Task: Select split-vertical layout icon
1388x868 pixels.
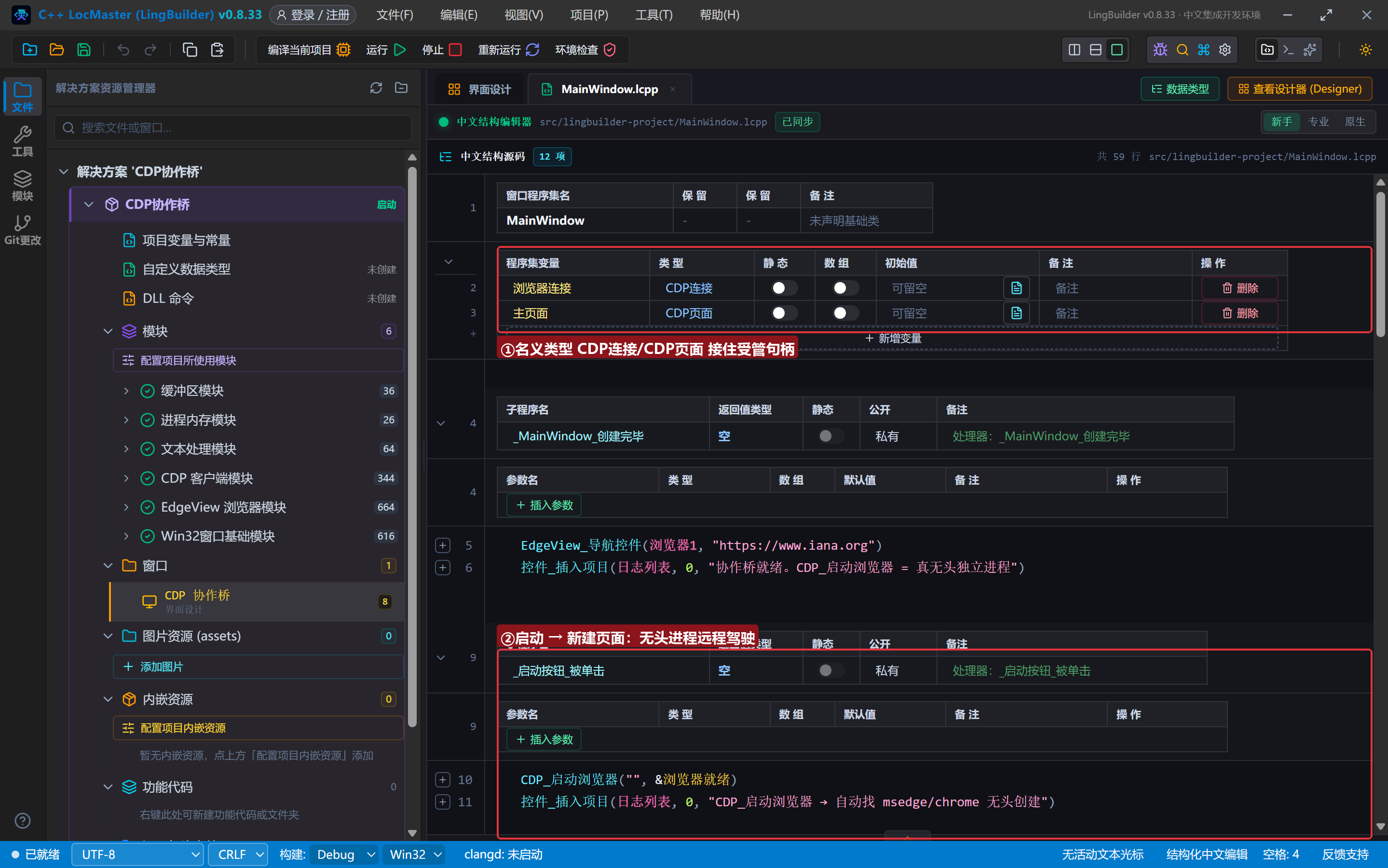Action: (1074, 50)
